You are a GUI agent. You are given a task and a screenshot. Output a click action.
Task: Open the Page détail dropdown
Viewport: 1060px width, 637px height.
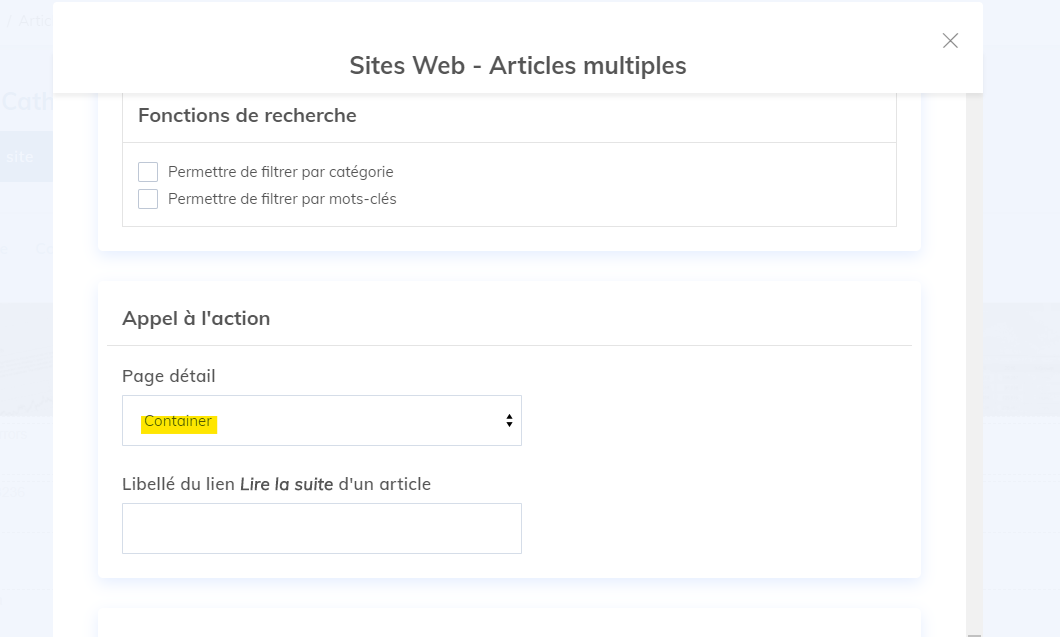(x=321, y=421)
